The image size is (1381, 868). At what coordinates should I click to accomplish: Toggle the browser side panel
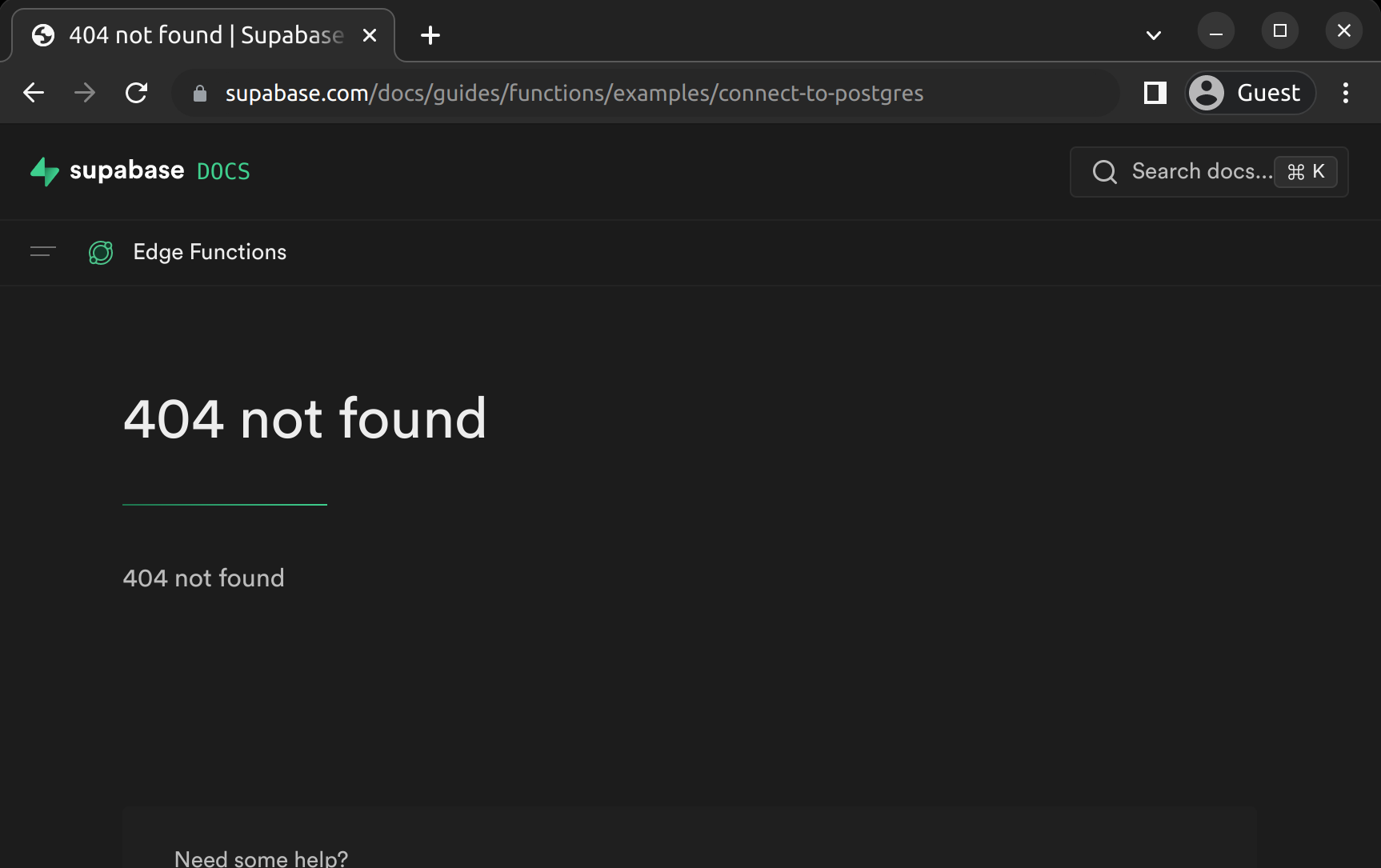point(1155,93)
